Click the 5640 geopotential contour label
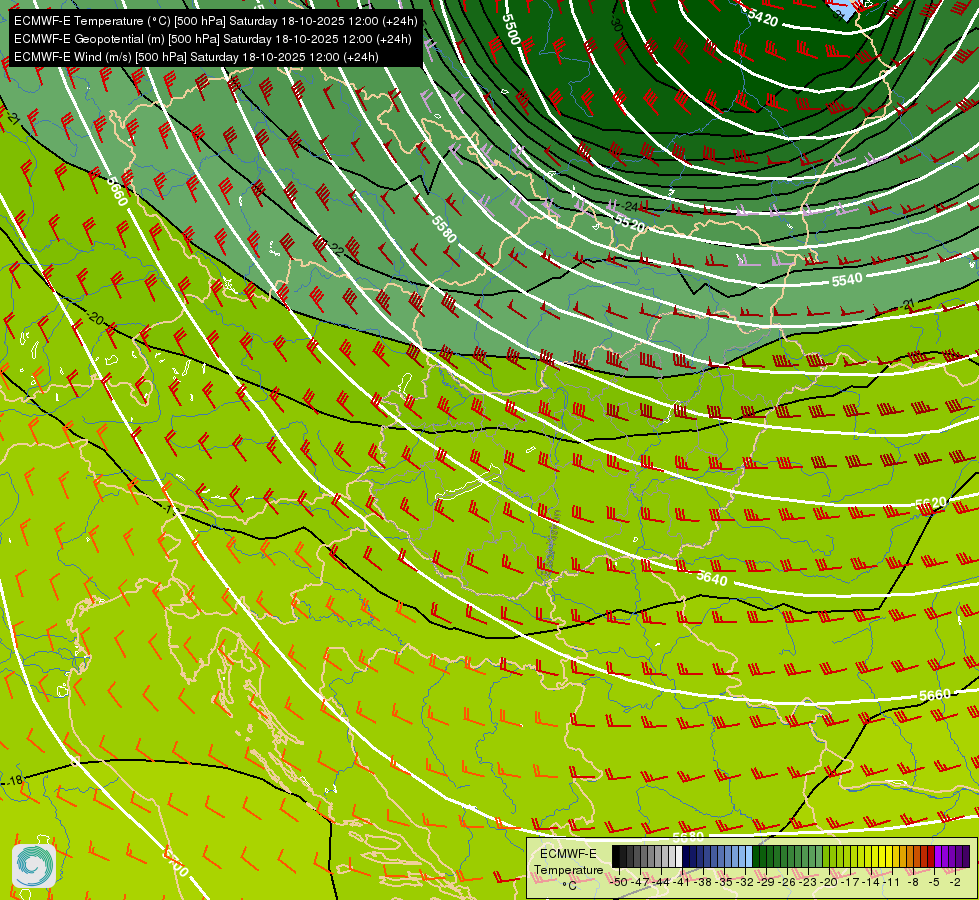 (x=712, y=578)
